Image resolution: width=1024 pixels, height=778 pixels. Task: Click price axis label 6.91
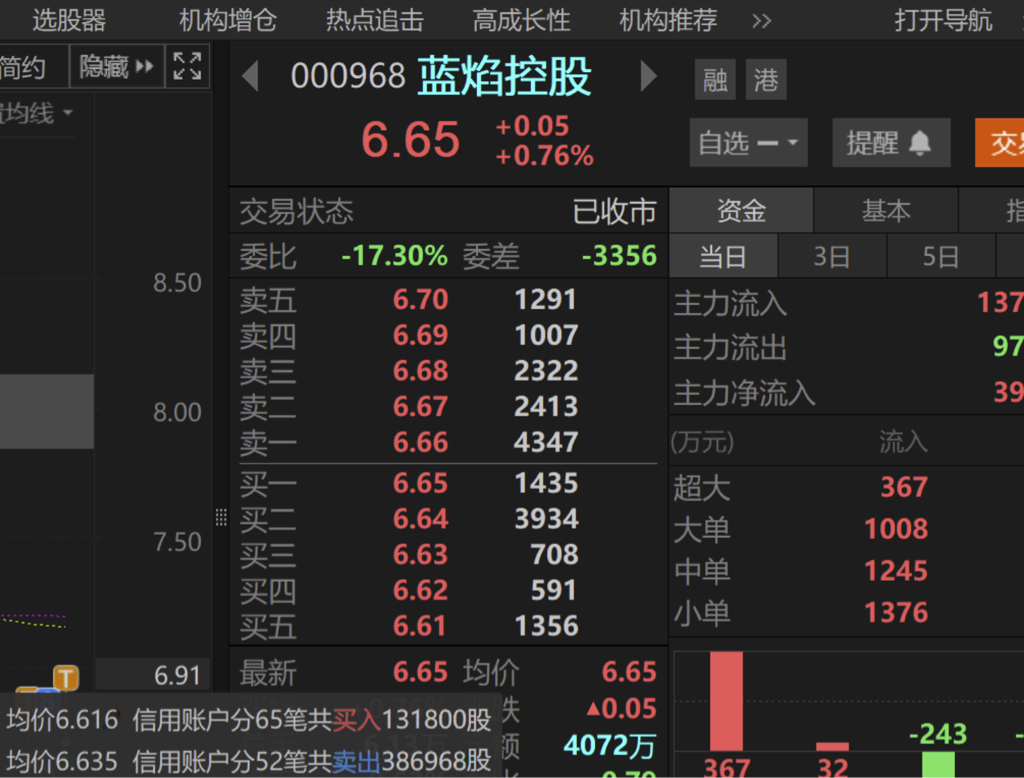pyautogui.click(x=177, y=675)
